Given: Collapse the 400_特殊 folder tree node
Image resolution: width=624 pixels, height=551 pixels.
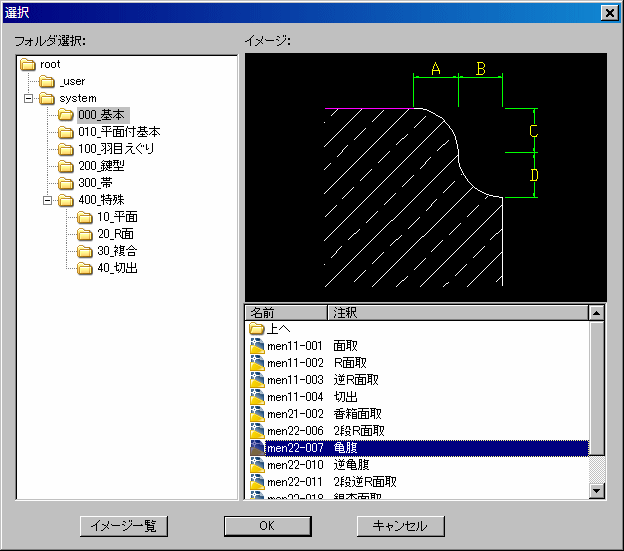Looking at the screenshot, I should 47,201.
